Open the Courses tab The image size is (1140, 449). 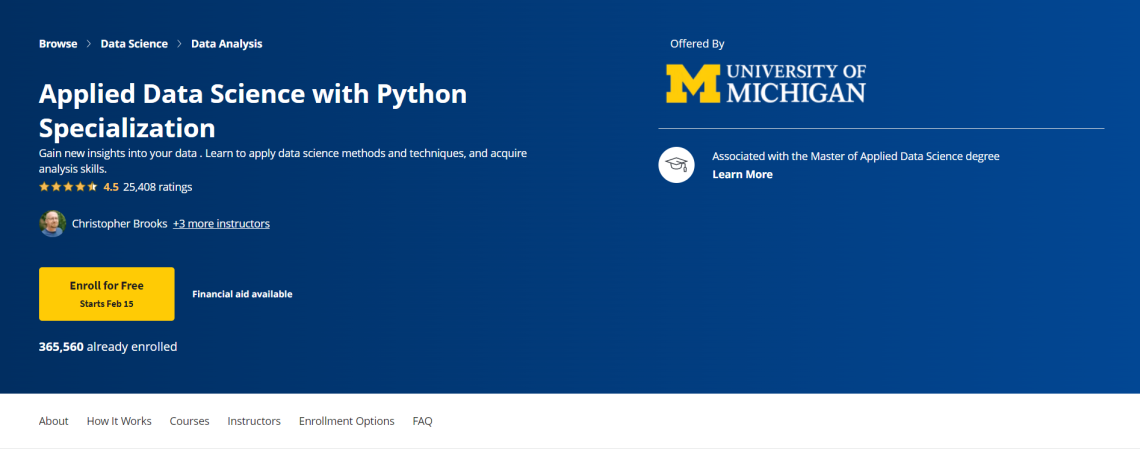190,421
